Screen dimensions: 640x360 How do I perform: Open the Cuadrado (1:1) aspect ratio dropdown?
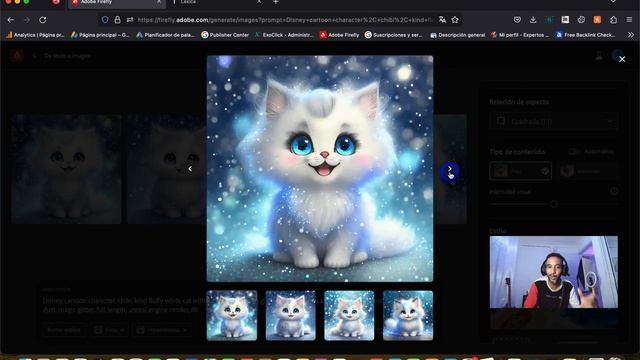554,121
